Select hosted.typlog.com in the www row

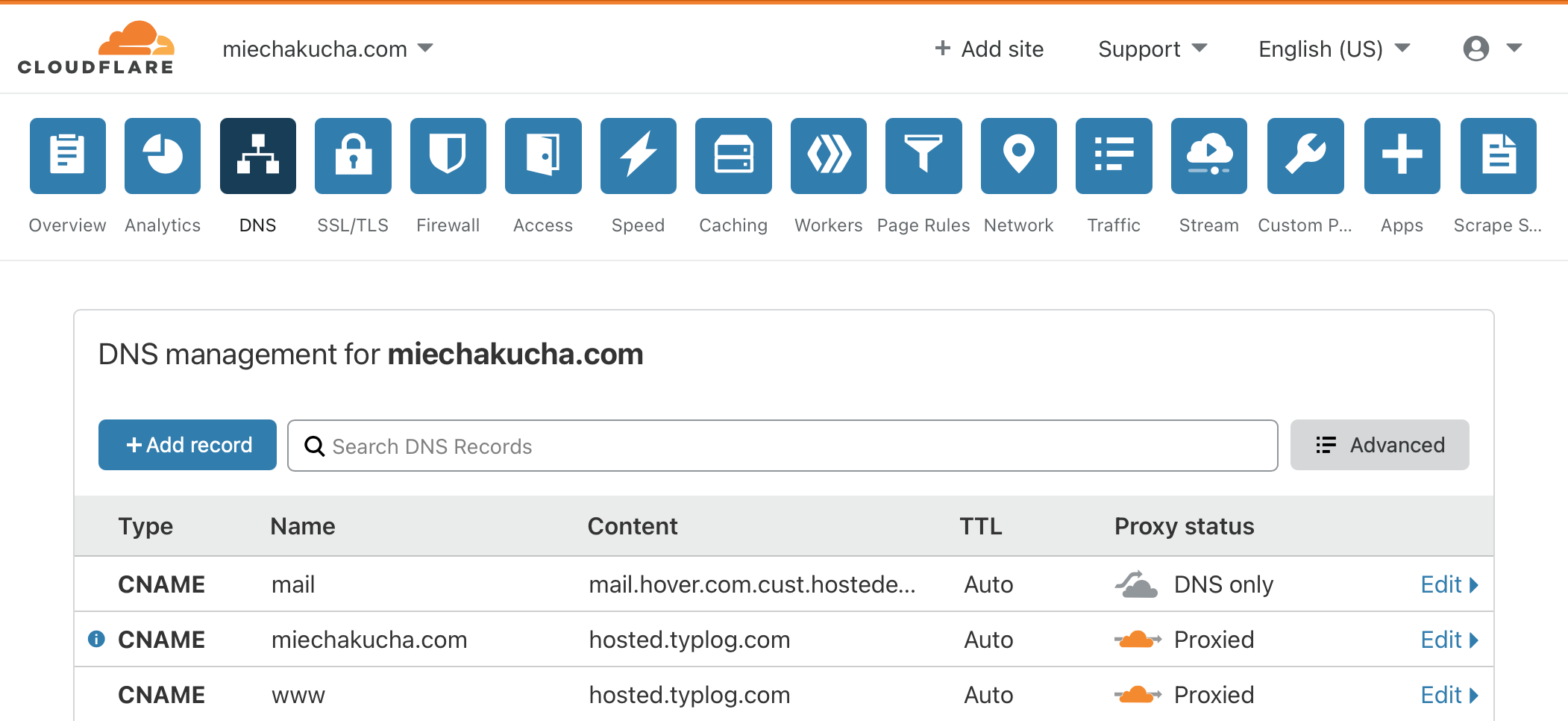[x=689, y=695]
